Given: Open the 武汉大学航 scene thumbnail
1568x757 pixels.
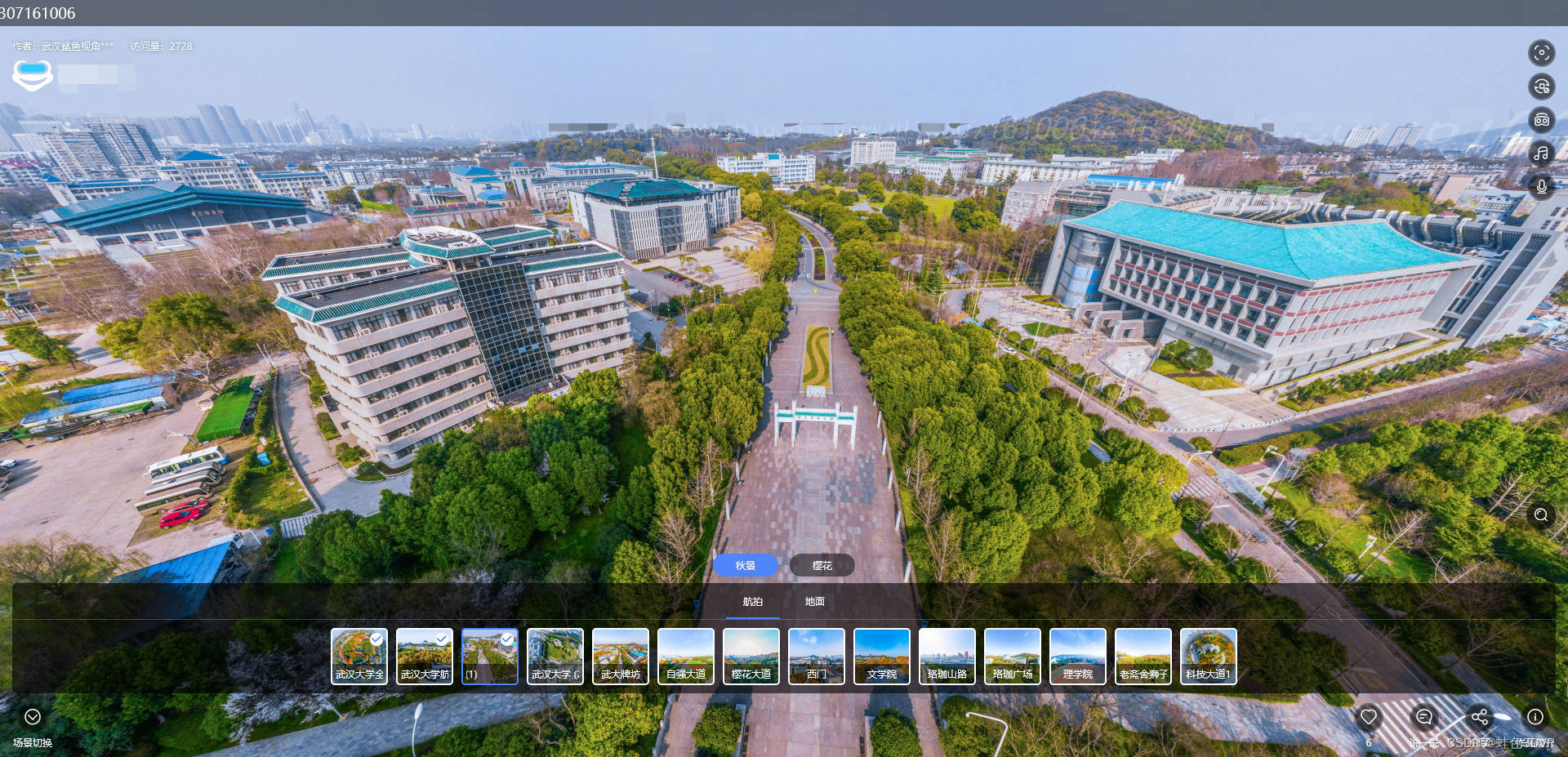Looking at the screenshot, I should 425,657.
